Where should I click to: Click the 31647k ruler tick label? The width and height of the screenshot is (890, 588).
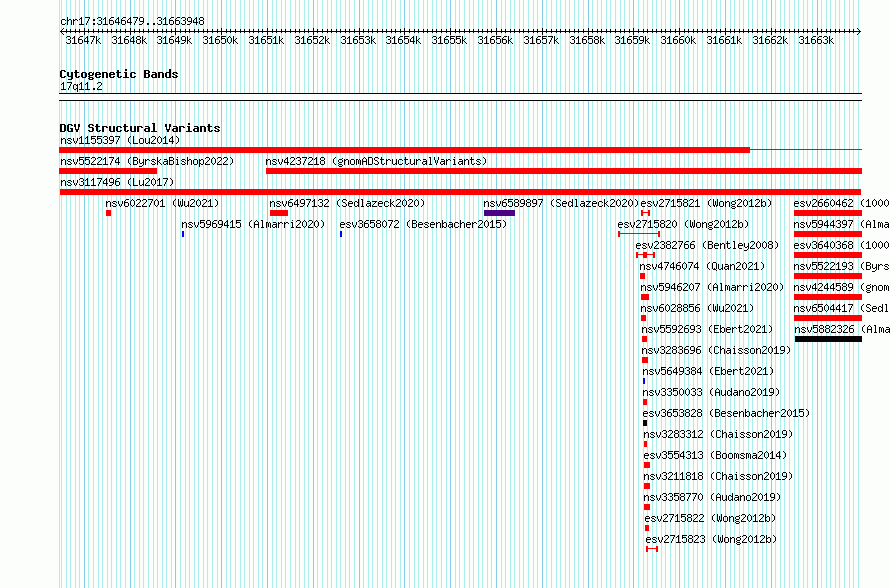(x=83, y=40)
